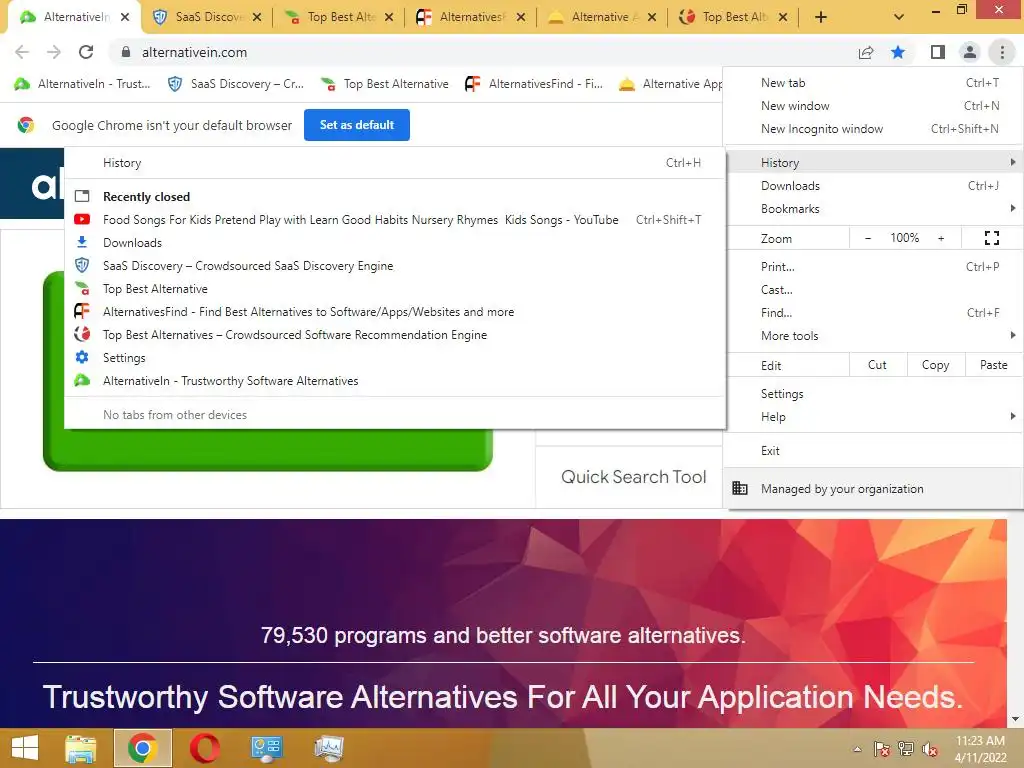
Task: Toggle fullscreen mode icon
Action: pyautogui.click(x=991, y=238)
